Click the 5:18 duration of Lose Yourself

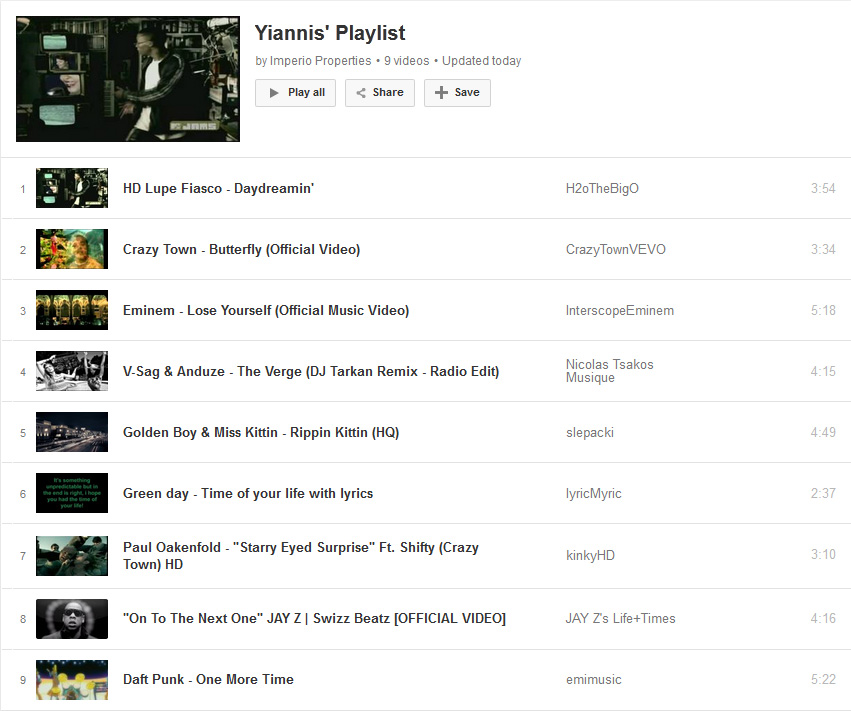823,310
